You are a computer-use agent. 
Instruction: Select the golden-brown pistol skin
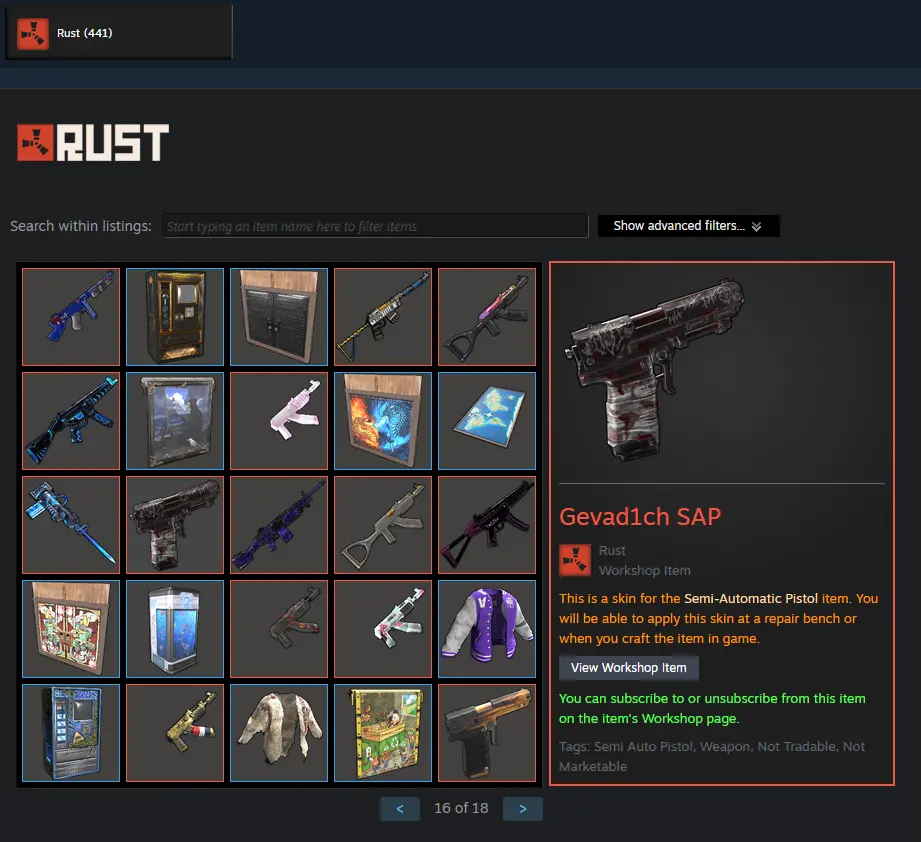coord(487,733)
